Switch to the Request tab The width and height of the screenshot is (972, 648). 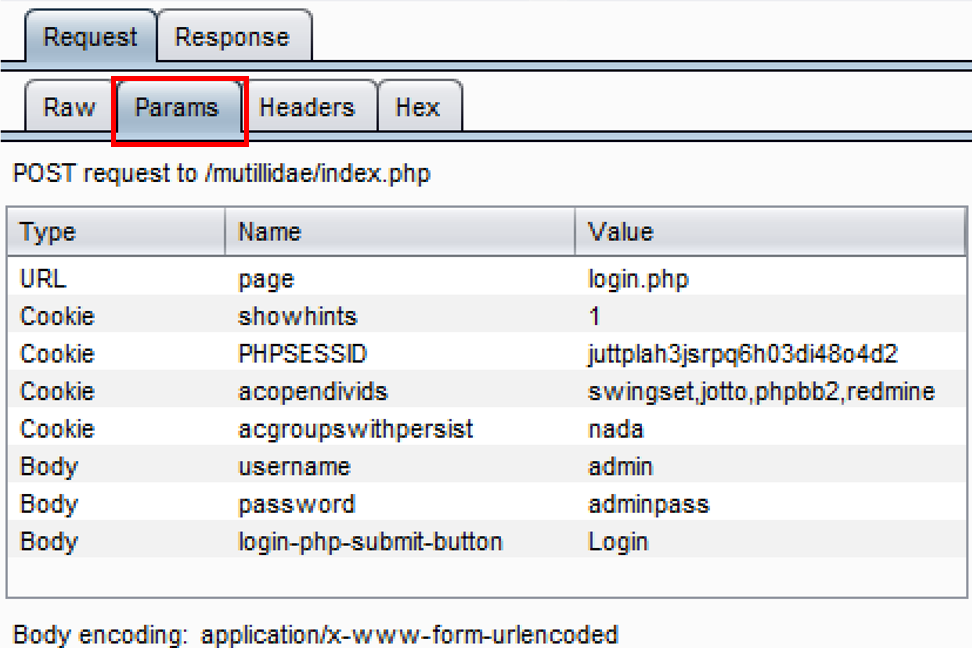pyautogui.click(x=91, y=37)
